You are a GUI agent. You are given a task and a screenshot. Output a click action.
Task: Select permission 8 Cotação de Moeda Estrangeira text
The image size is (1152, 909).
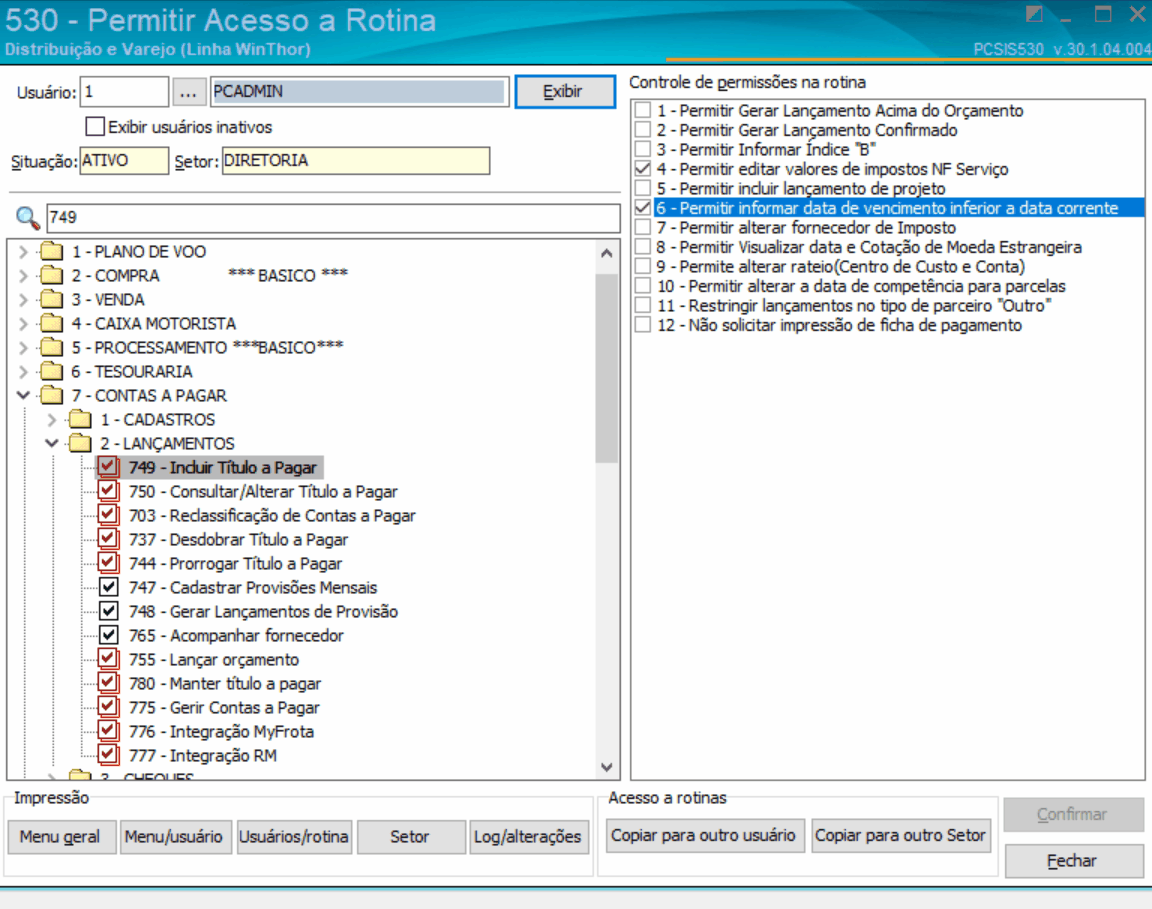tap(868, 247)
